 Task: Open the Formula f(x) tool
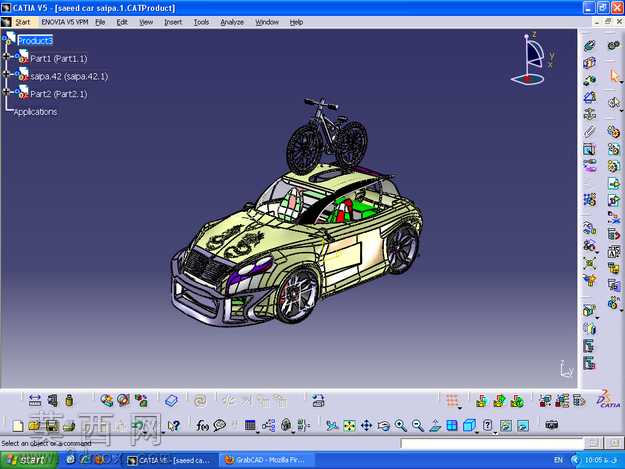202,426
